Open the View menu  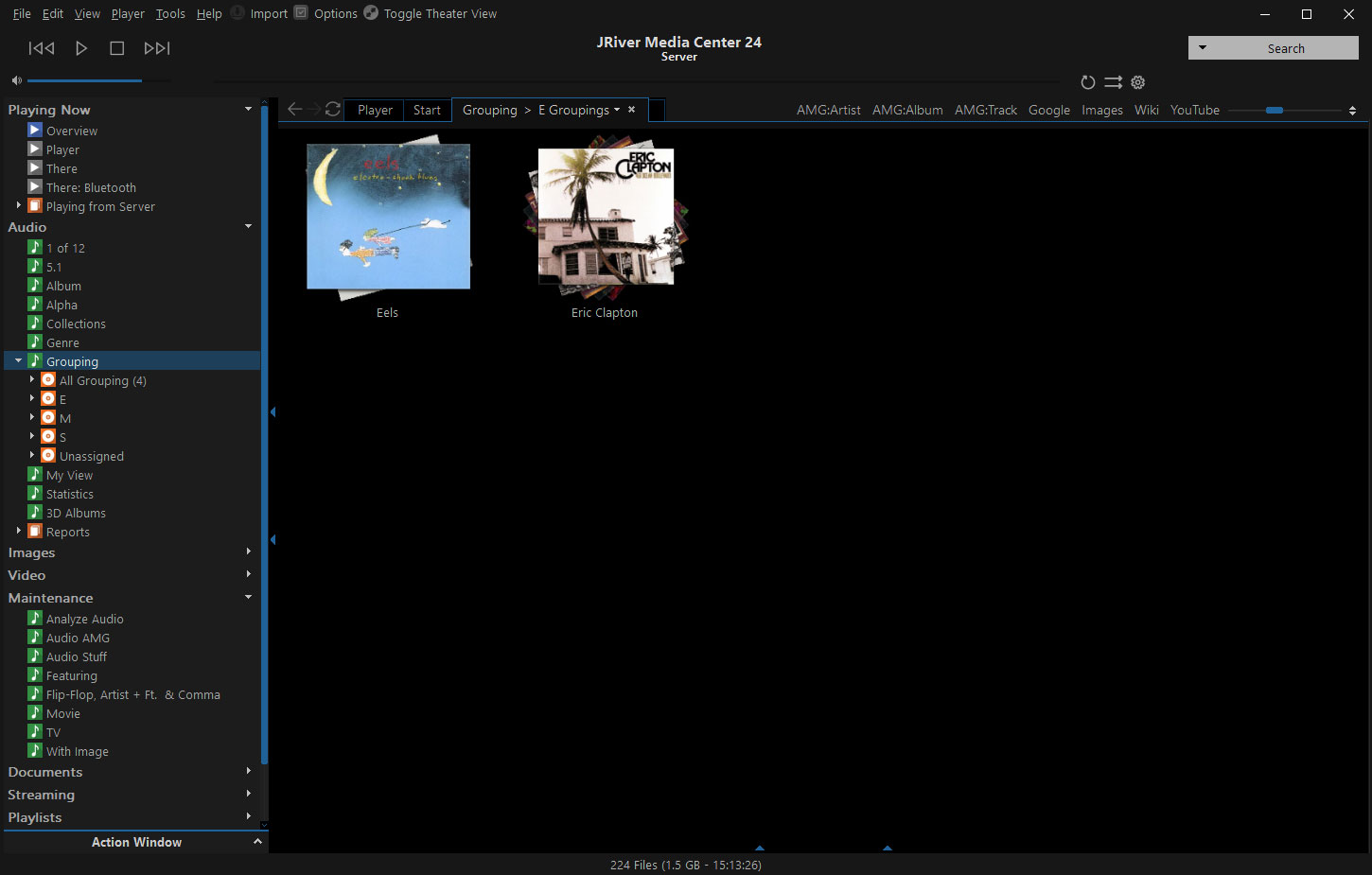click(x=87, y=13)
